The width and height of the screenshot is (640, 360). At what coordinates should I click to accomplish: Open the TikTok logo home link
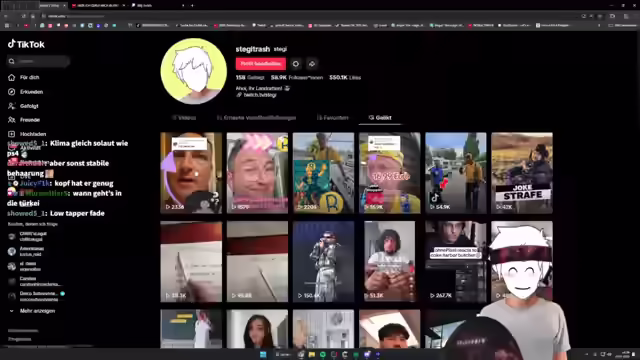(26, 44)
